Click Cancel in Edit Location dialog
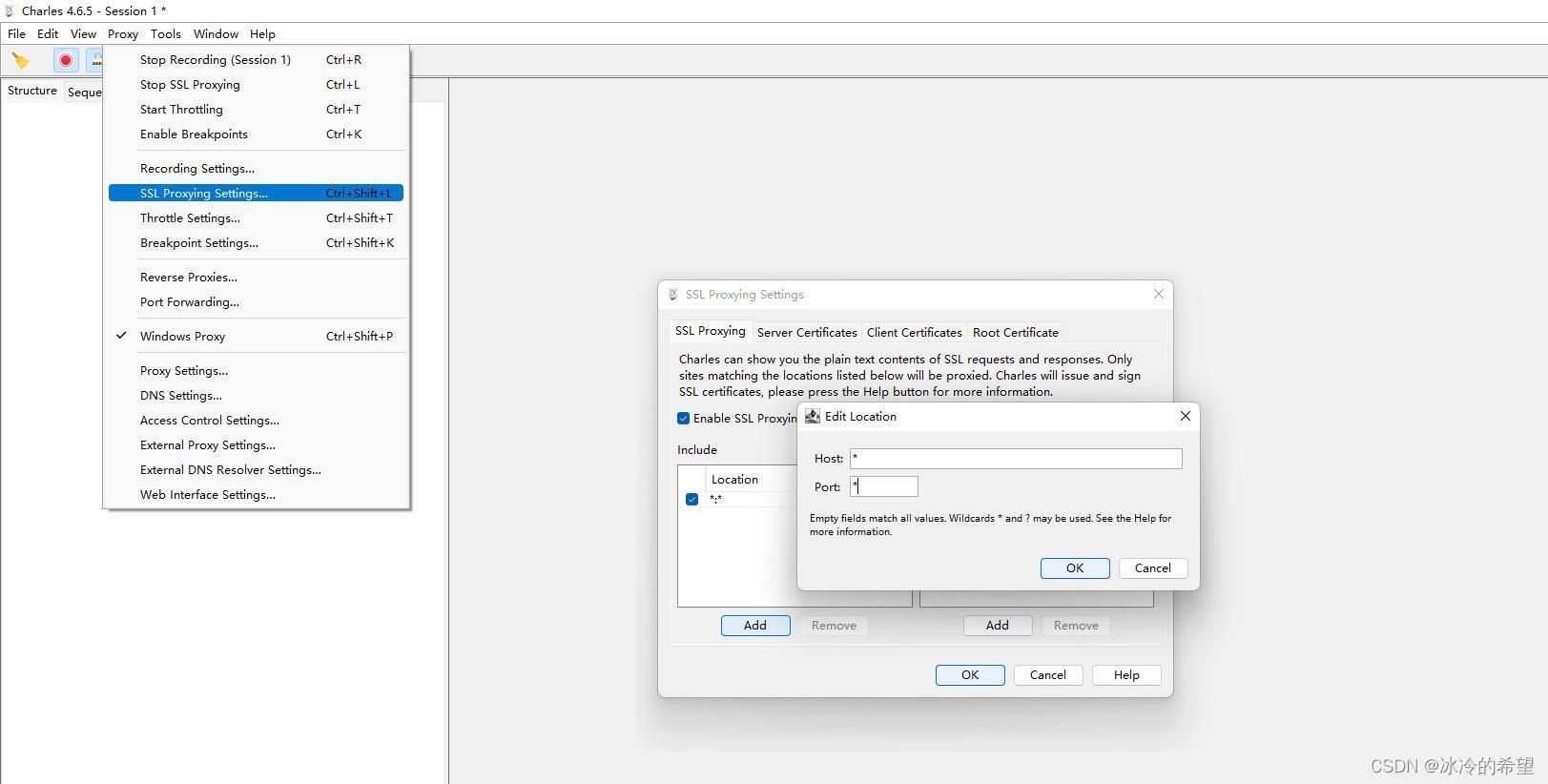Viewport: 1548px width, 784px height. [x=1152, y=568]
